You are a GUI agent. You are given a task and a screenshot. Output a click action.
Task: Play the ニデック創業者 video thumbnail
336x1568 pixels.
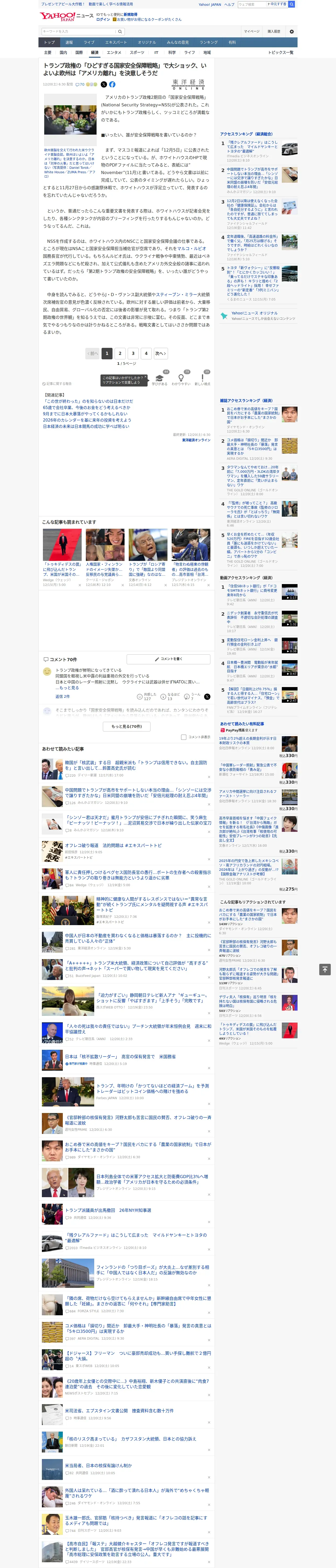[289, 618]
